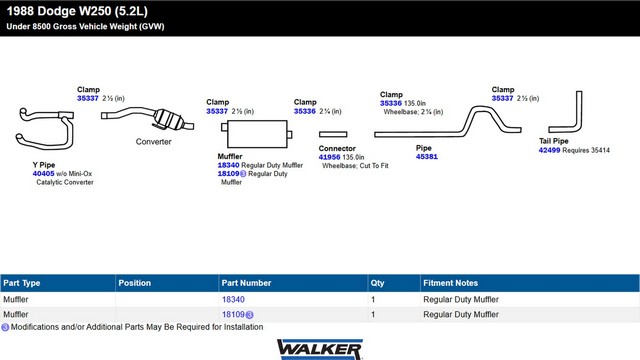Open part number 18109 in the table
640x360 pixels.
[x=233, y=314]
